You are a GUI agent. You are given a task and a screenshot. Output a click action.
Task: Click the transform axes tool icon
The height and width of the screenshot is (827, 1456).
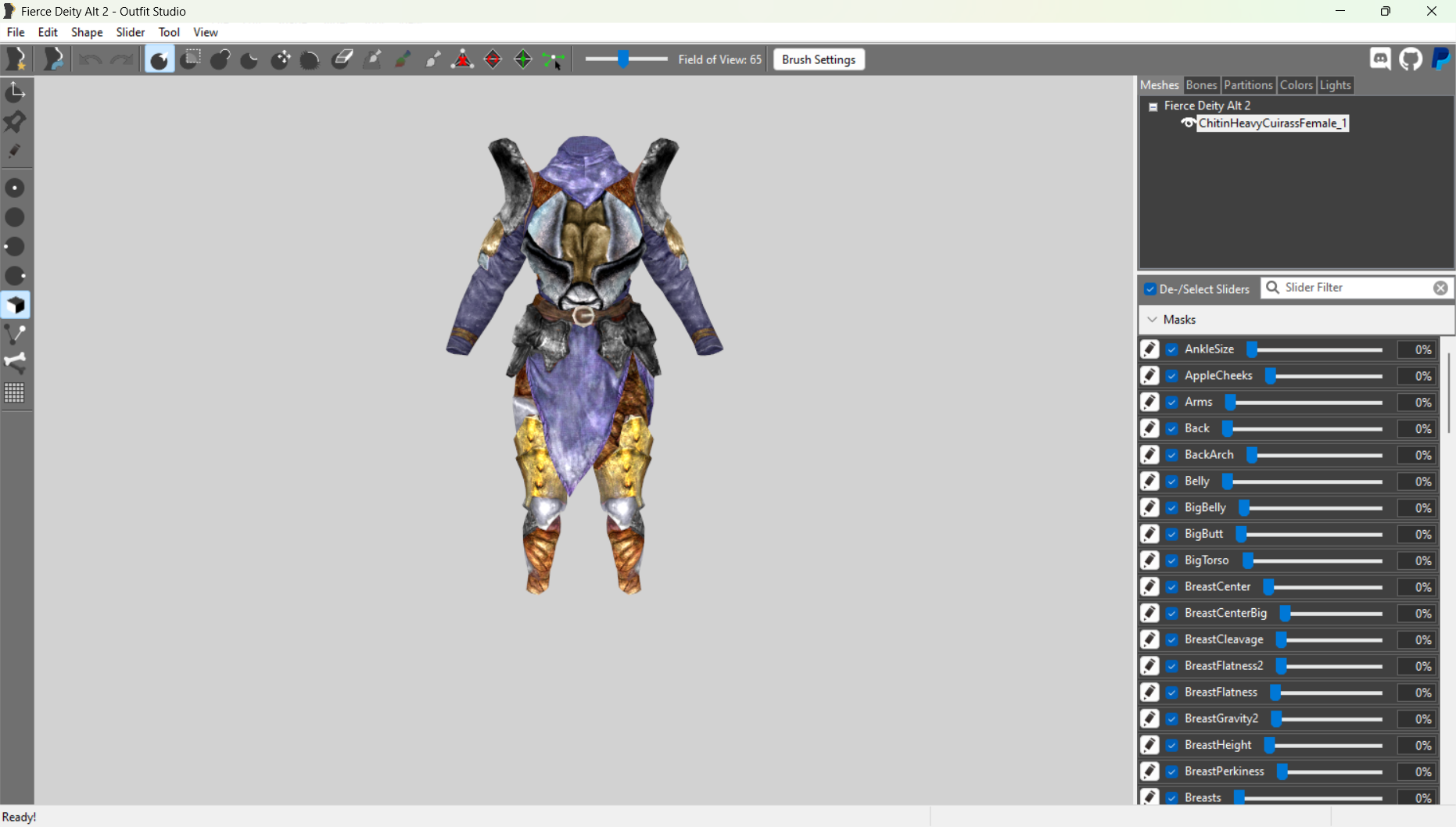pyautogui.click(x=16, y=92)
